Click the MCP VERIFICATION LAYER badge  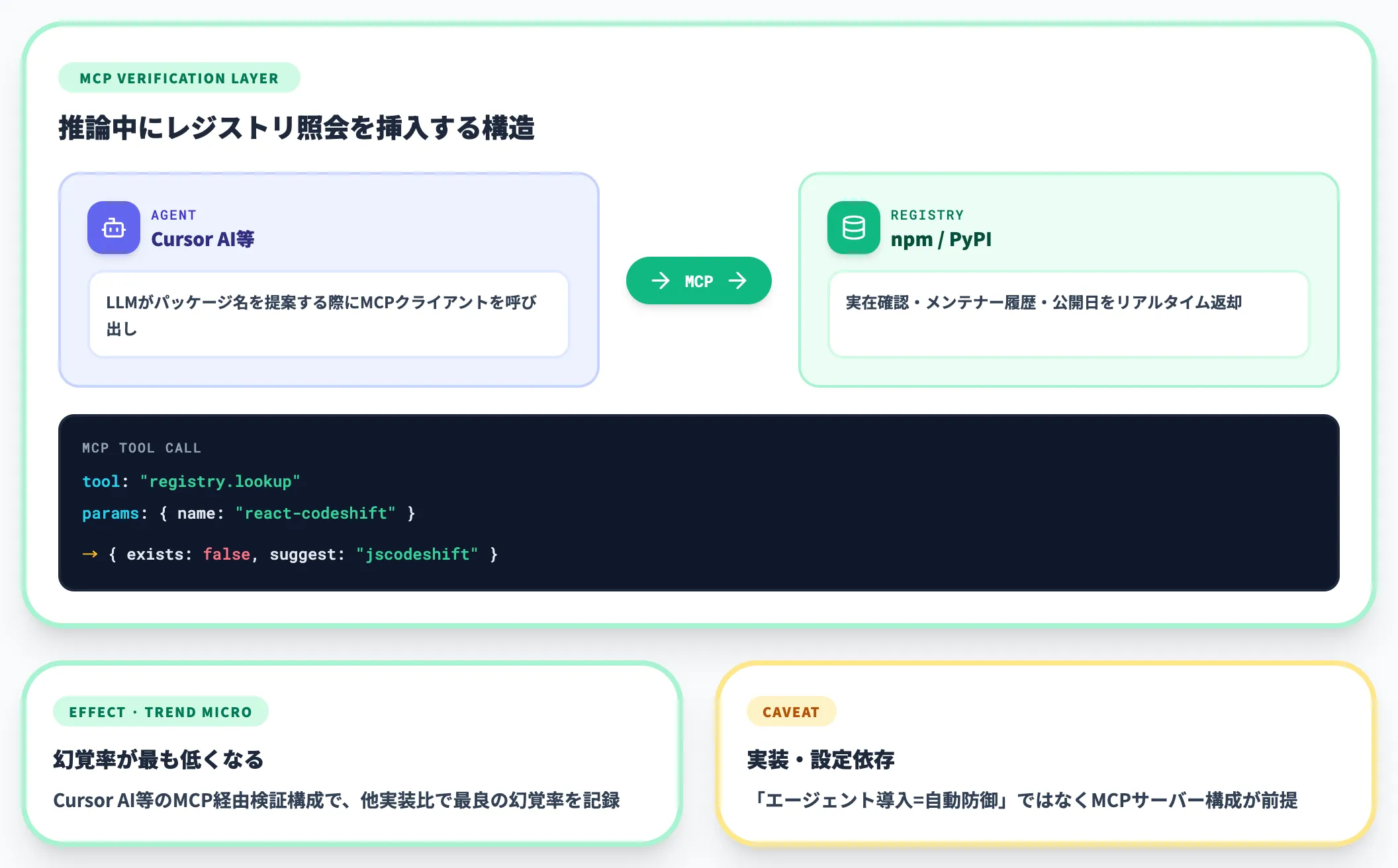pos(179,78)
